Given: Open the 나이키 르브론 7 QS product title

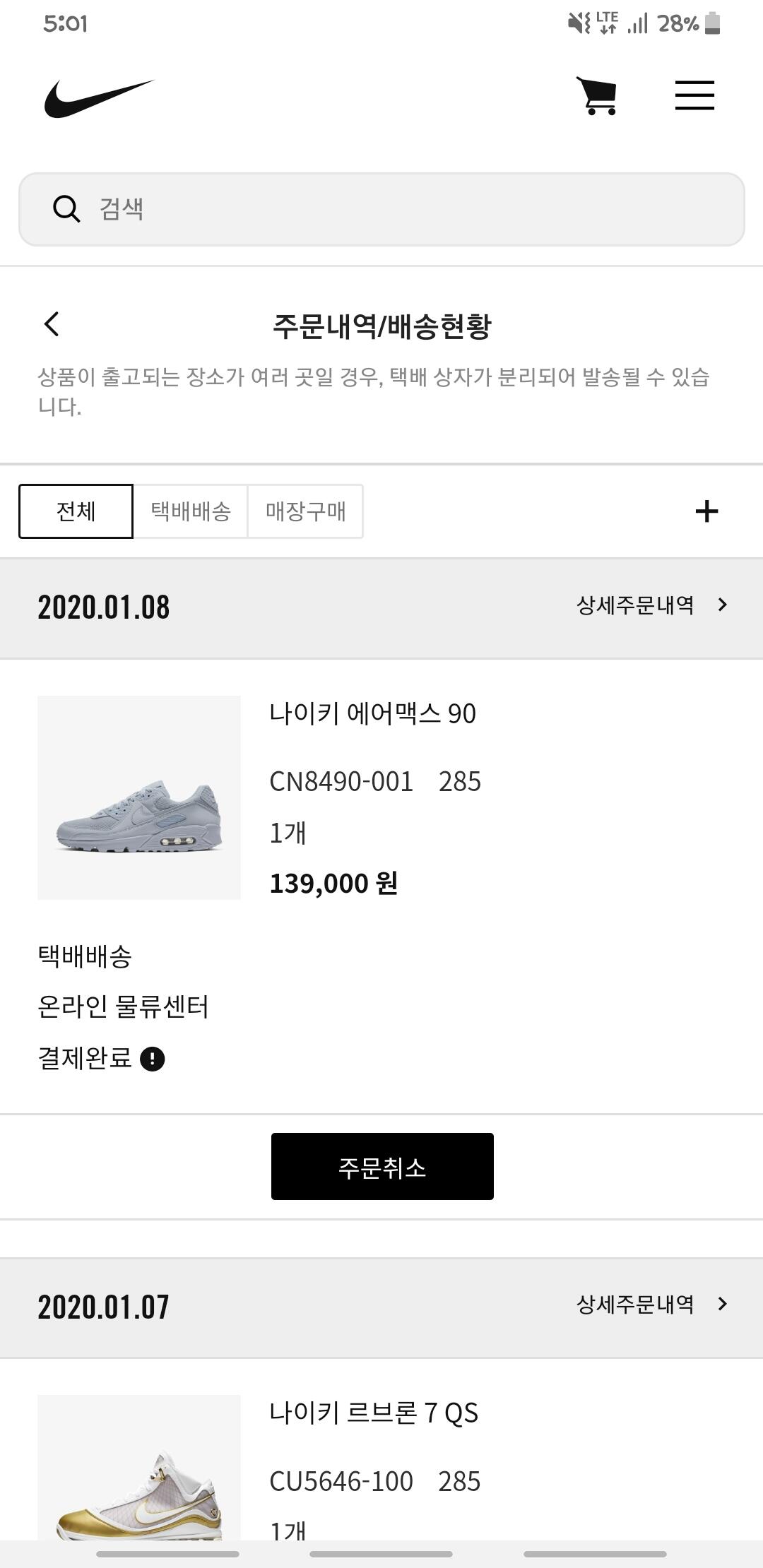Looking at the screenshot, I should pos(374,1413).
